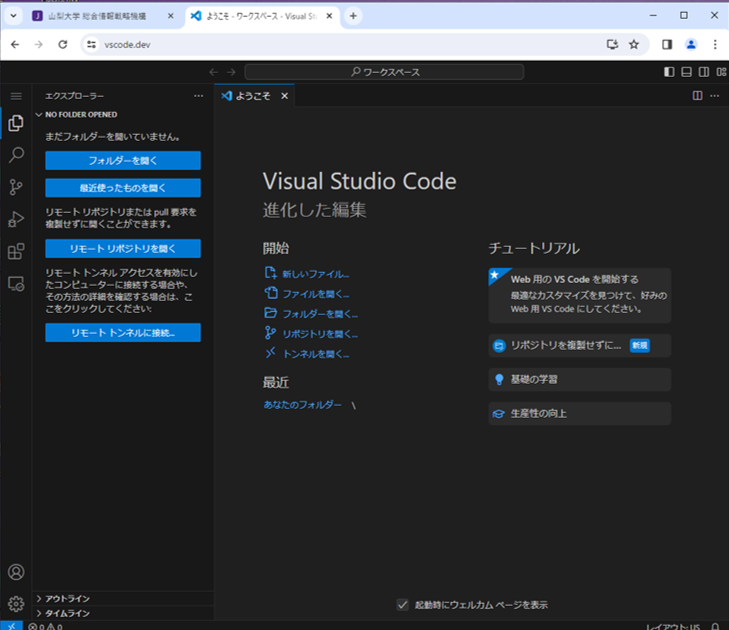This screenshot has width=729, height=630.
Task: Open the Accounts menu icon
Action: point(16,572)
